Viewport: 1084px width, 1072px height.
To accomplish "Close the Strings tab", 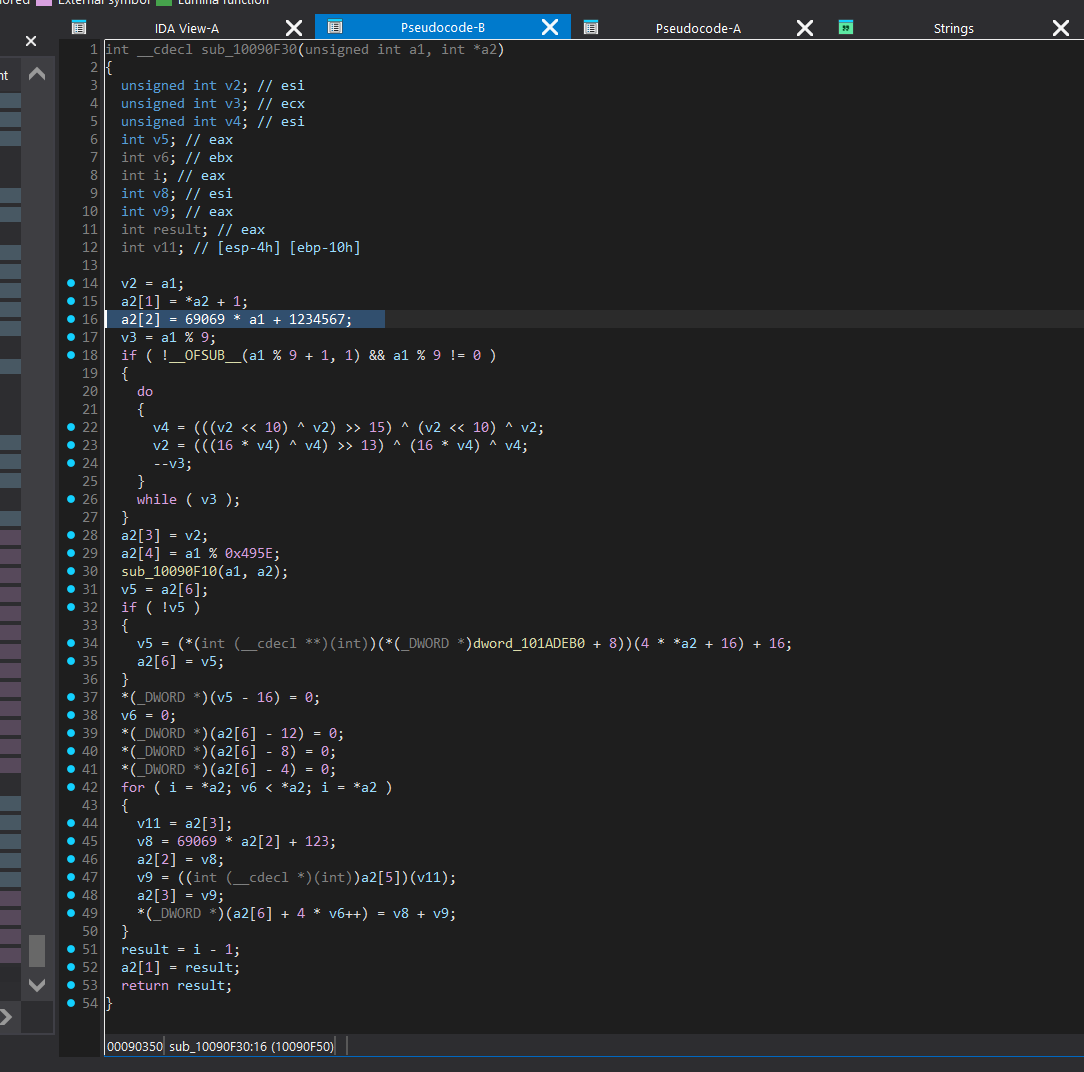I will (x=1060, y=28).
